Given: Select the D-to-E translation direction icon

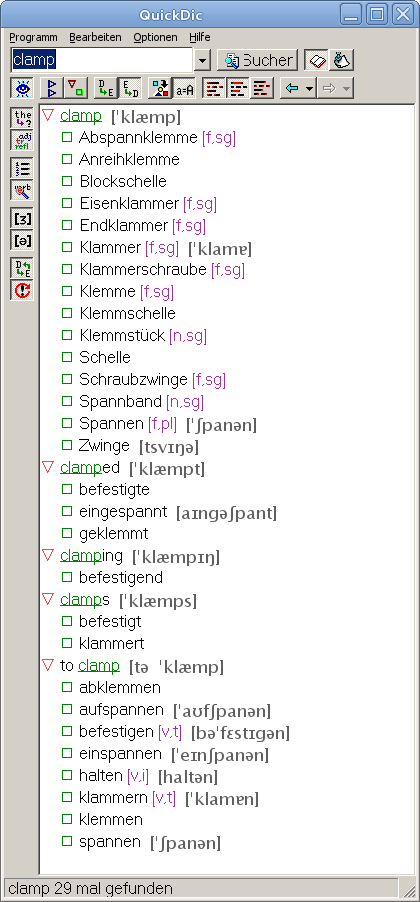Looking at the screenshot, I should pyautogui.click(x=106, y=89).
